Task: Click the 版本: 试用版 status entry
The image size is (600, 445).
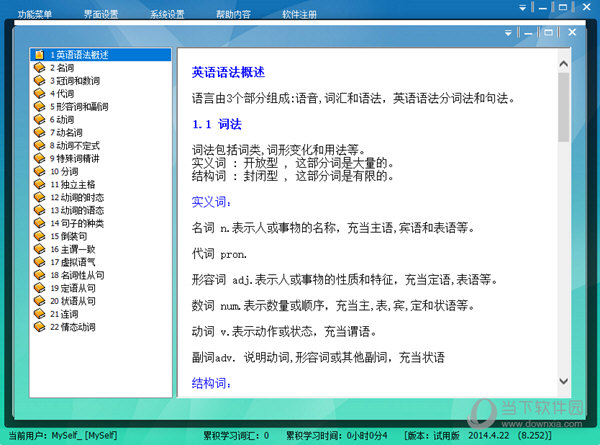Action: tap(478, 435)
